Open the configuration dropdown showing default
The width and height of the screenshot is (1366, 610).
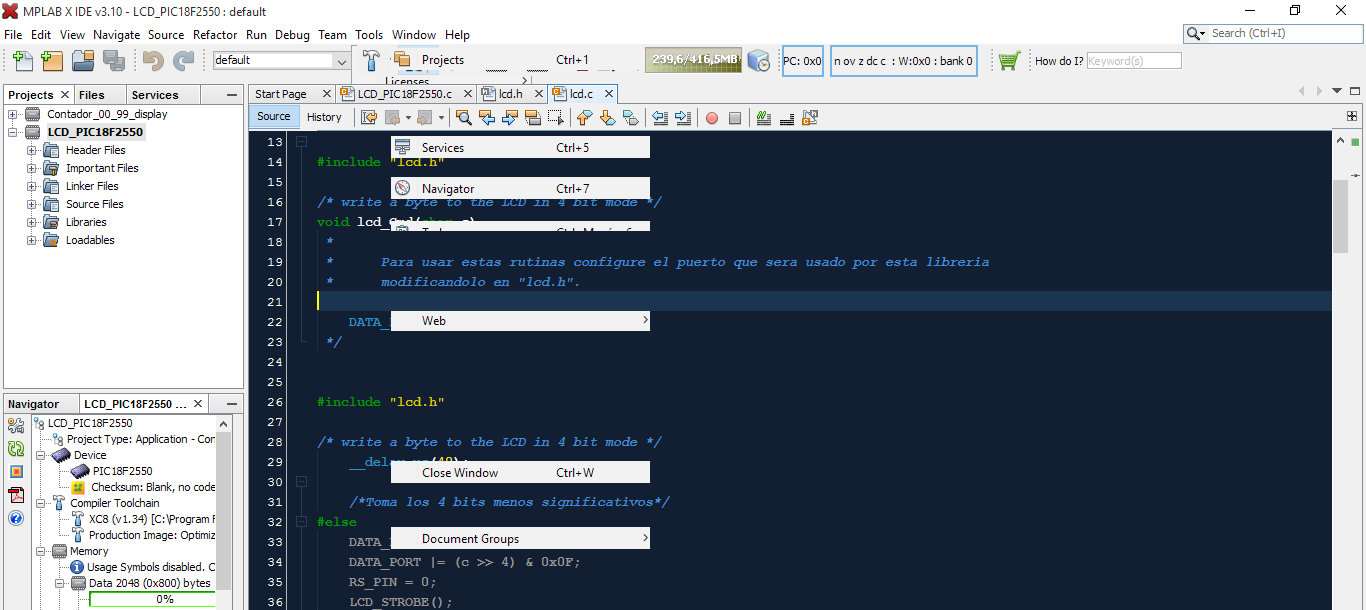tap(281, 60)
